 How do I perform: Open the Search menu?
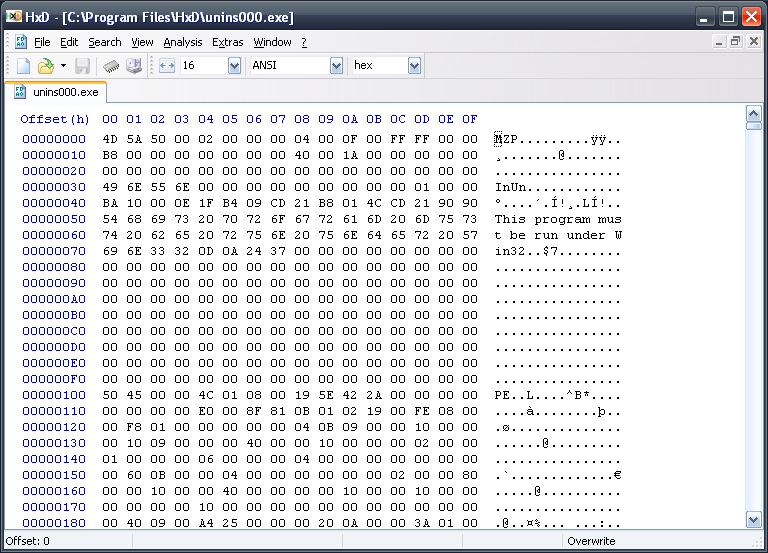105,43
